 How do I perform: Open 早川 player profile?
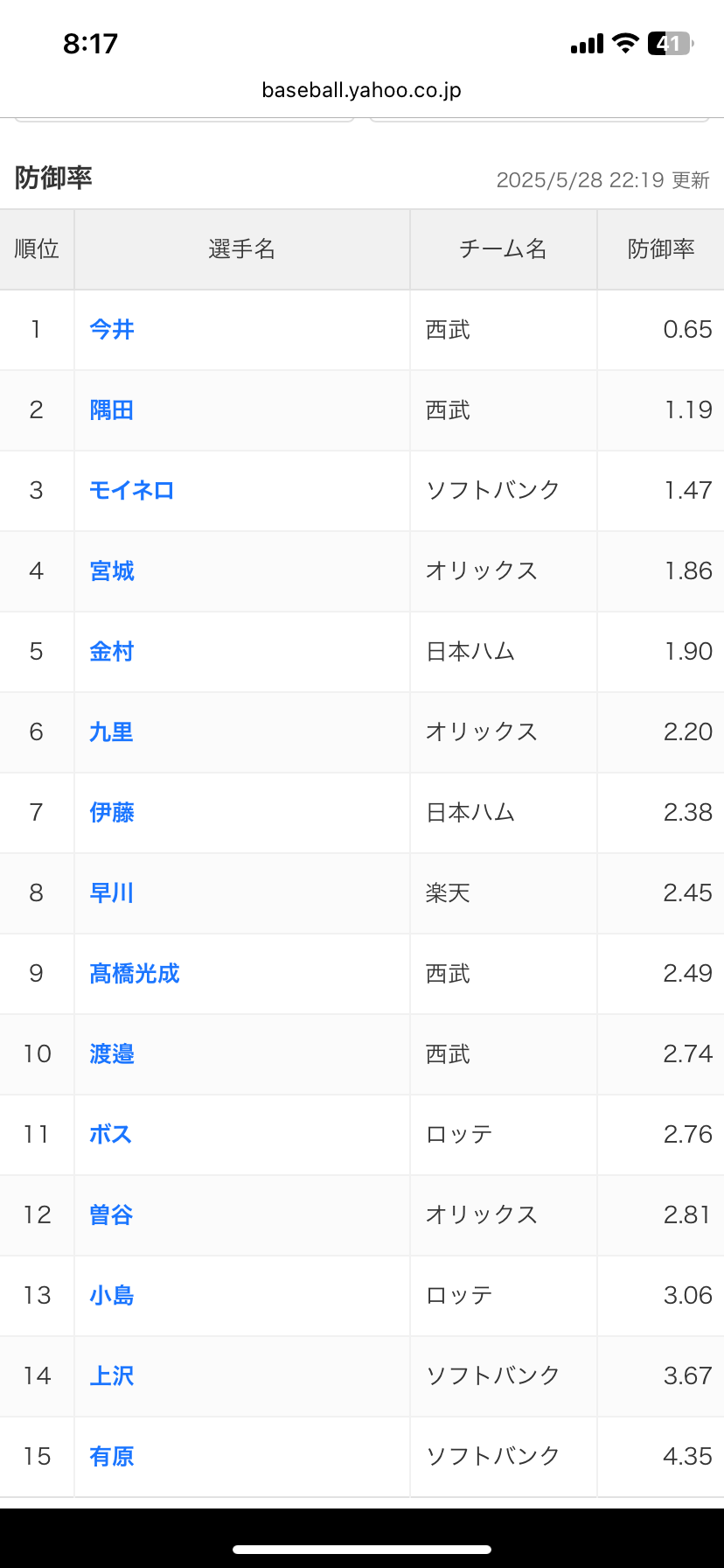point(112,893)
